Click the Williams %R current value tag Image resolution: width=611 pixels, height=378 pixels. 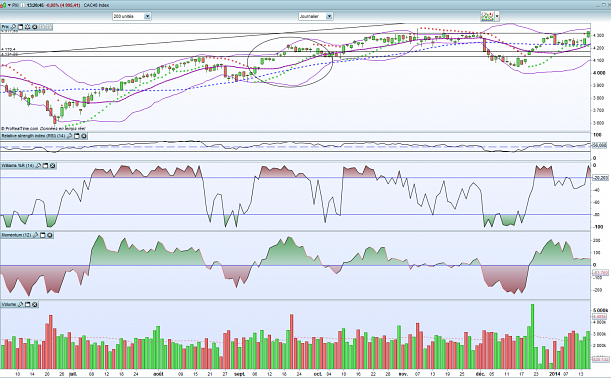coord(600,178)
